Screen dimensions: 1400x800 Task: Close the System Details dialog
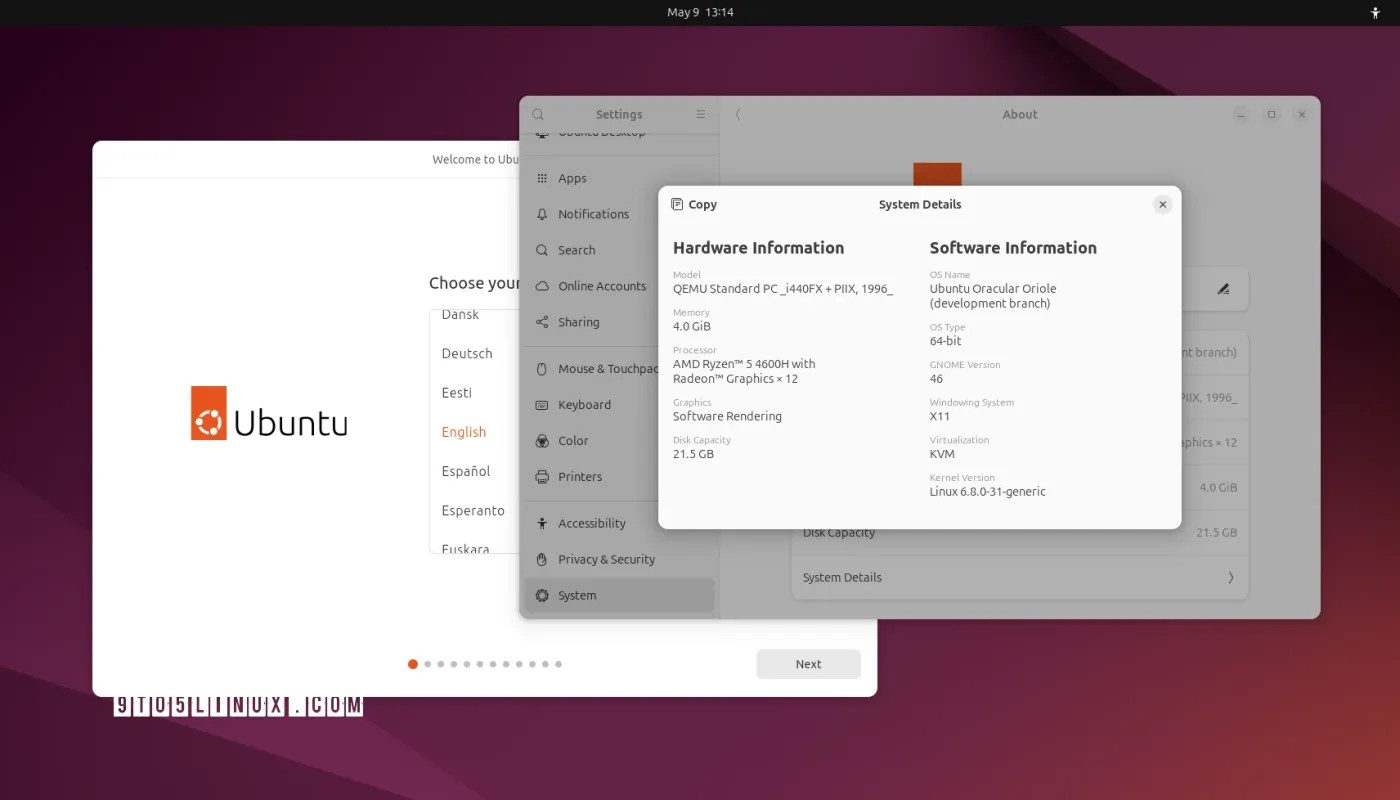[1162, 204]
